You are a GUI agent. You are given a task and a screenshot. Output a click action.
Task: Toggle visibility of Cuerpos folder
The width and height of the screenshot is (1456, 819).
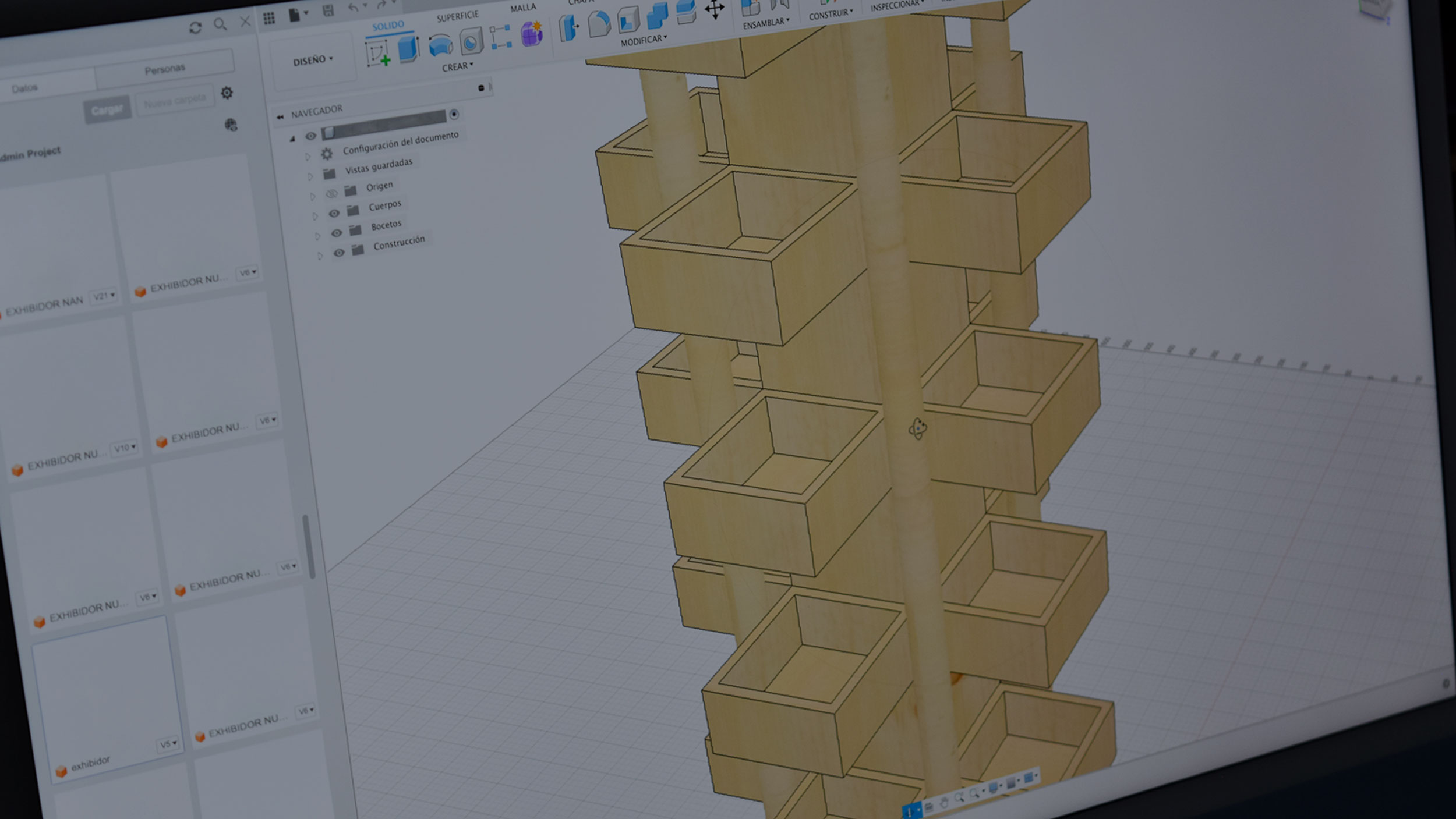[x=334, y=213]
